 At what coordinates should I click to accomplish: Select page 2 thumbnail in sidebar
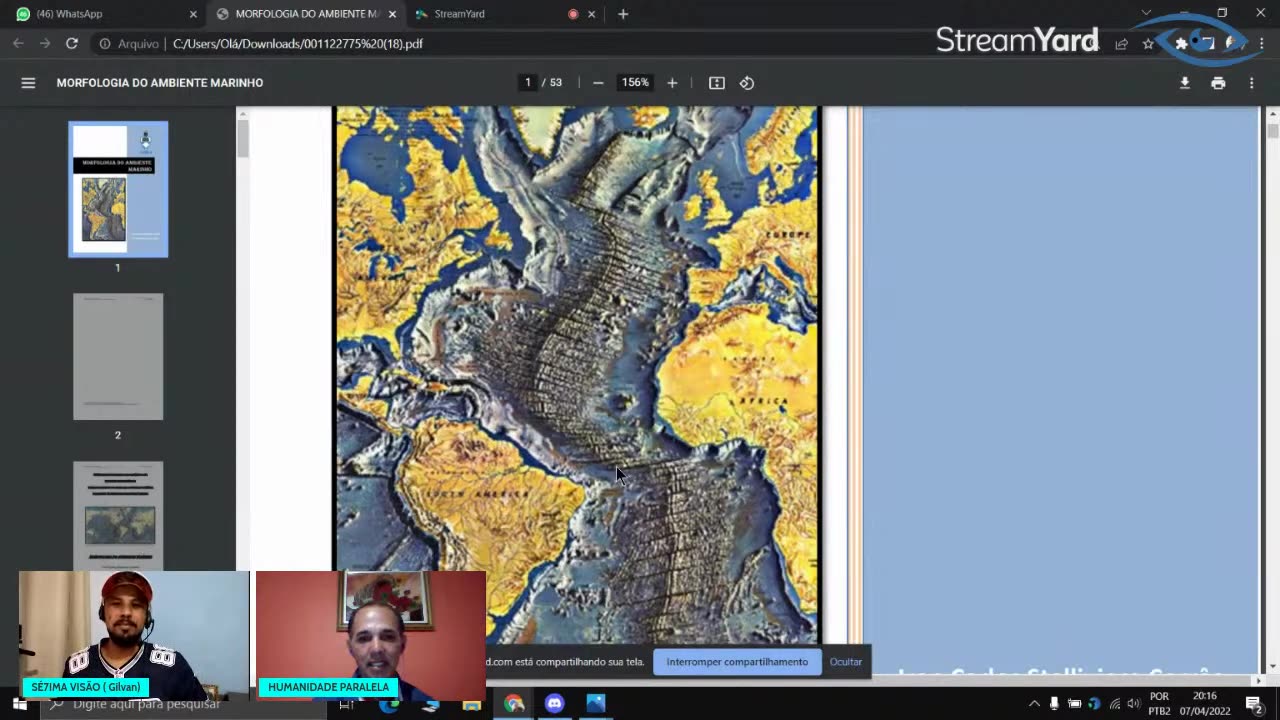tap(118, 357)
